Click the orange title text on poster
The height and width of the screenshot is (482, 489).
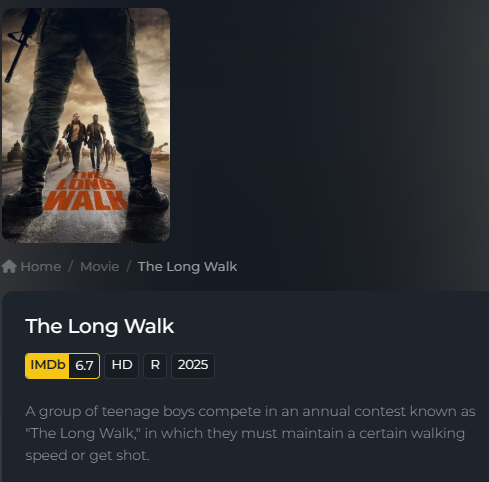coord(86,193)
